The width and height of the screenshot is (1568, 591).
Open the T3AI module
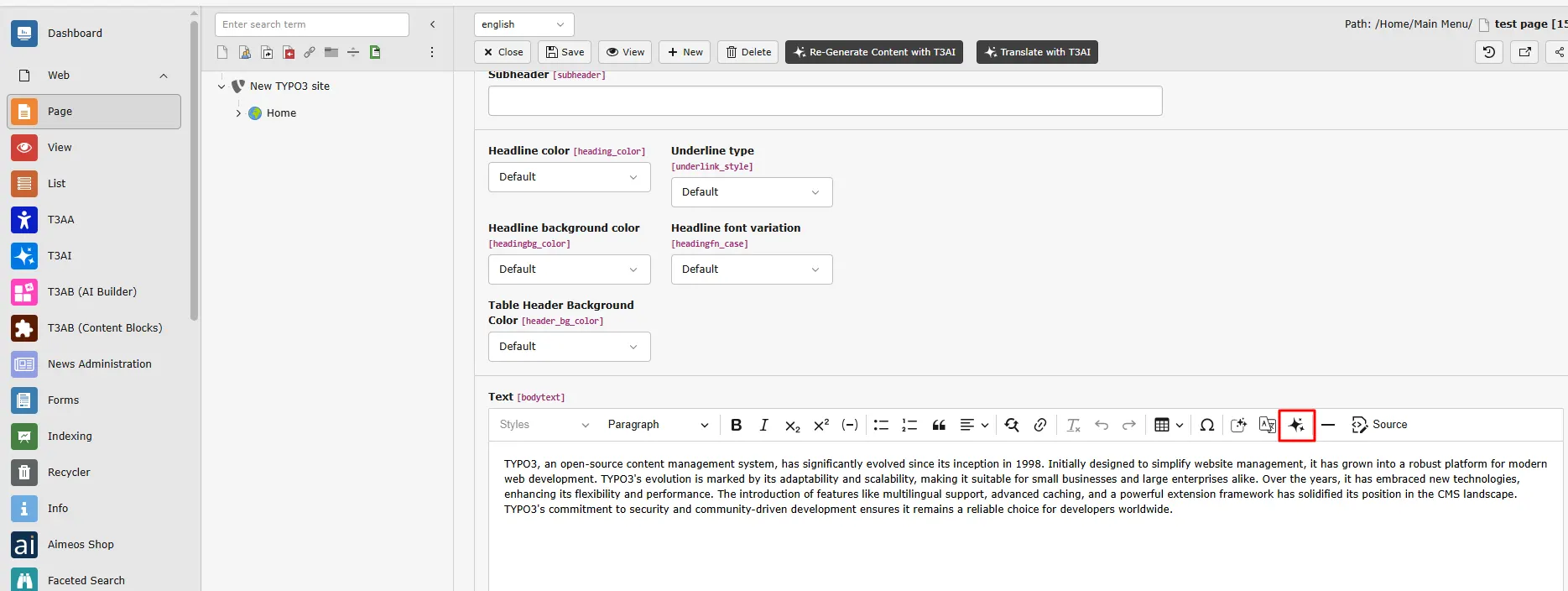pos(94,256)
